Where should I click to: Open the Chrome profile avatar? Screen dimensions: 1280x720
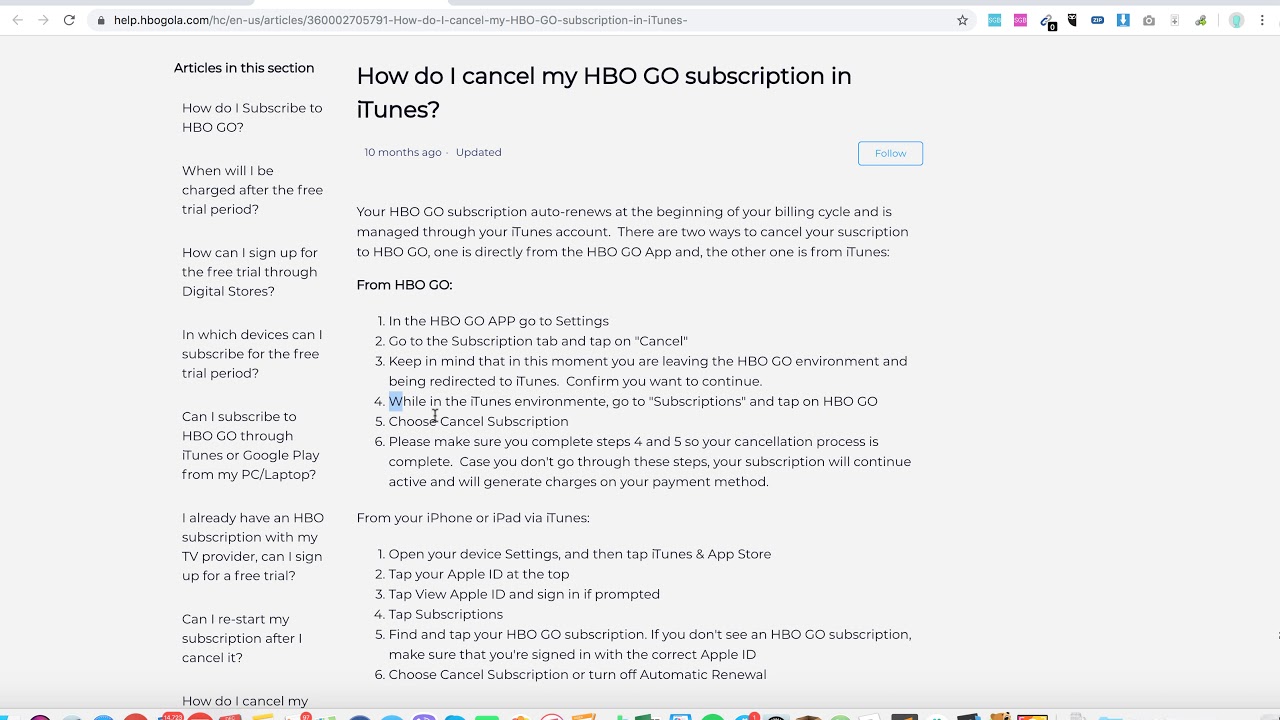[1236, 20]
